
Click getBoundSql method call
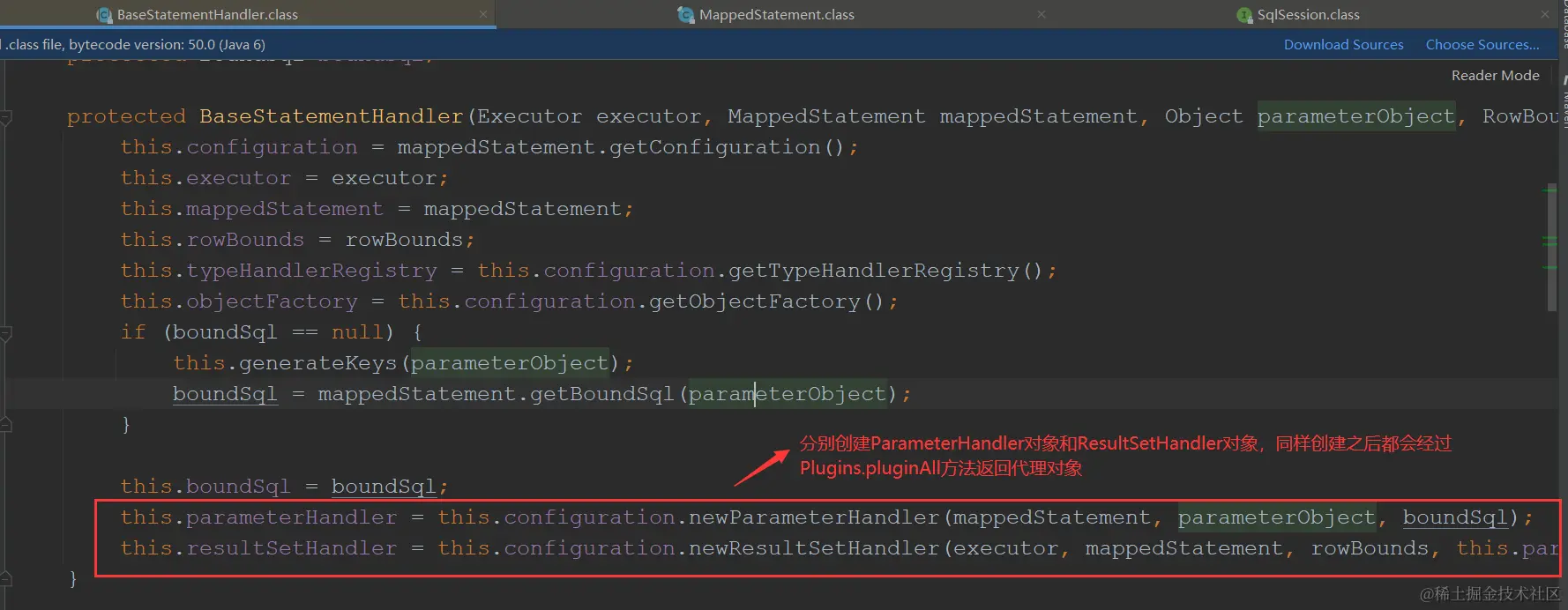click(601, 394)
